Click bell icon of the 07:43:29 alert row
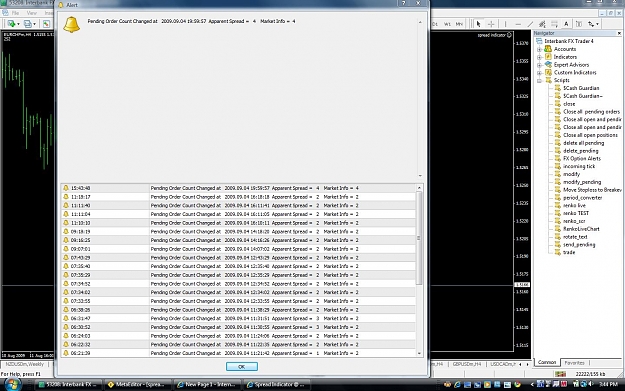Screen dimensions: 625x391 [66, 257]
